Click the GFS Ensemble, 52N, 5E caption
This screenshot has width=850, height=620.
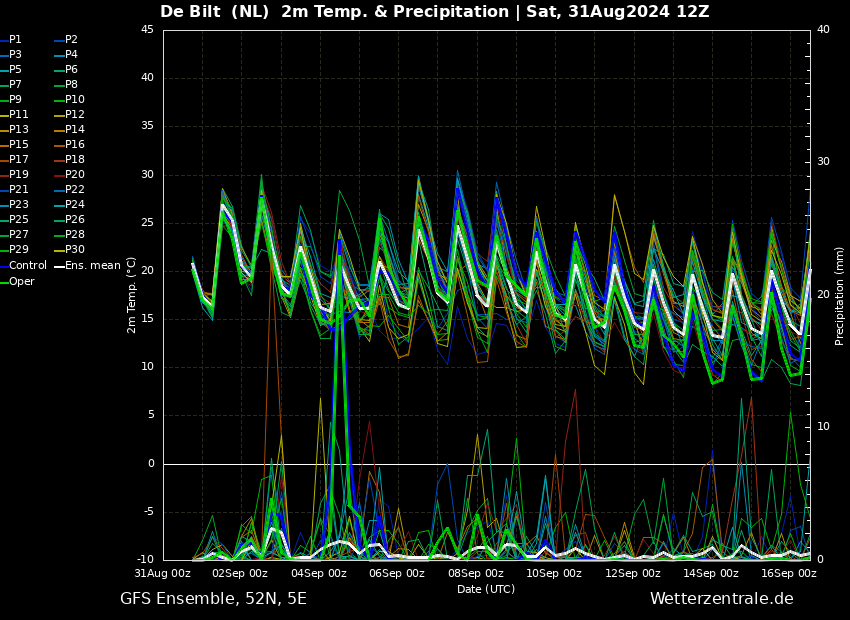214,599
